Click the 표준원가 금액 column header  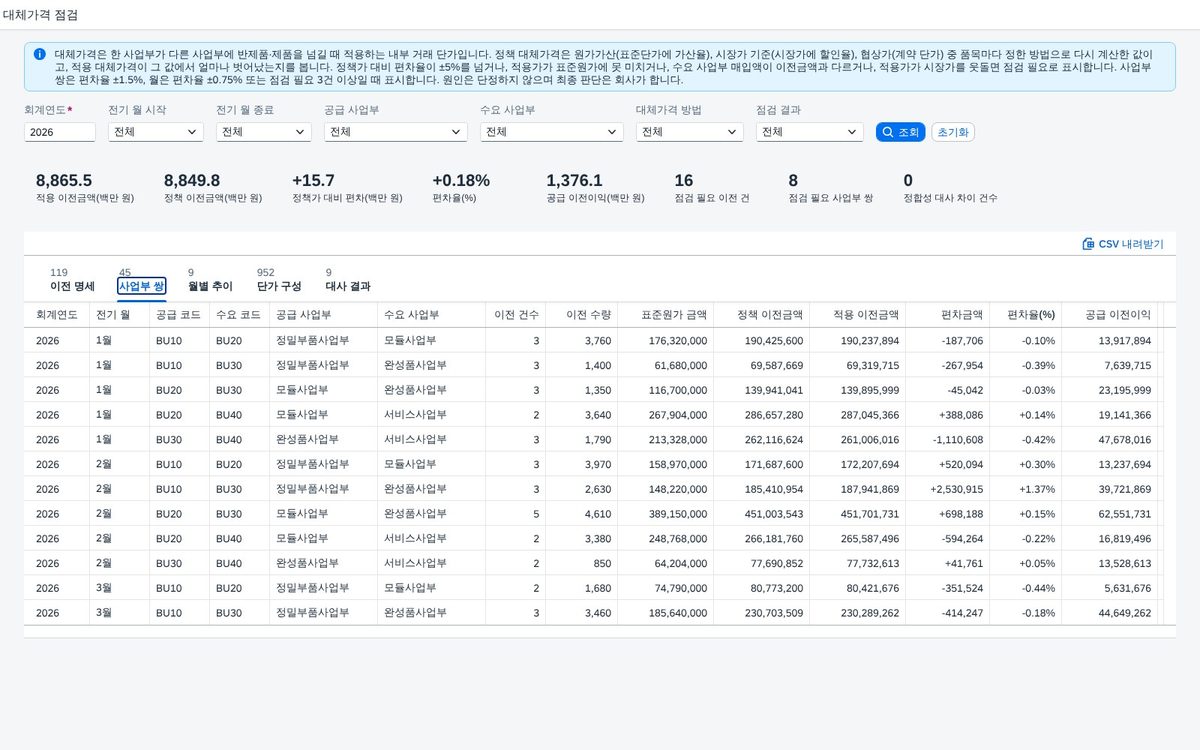(x=666, y=314)
